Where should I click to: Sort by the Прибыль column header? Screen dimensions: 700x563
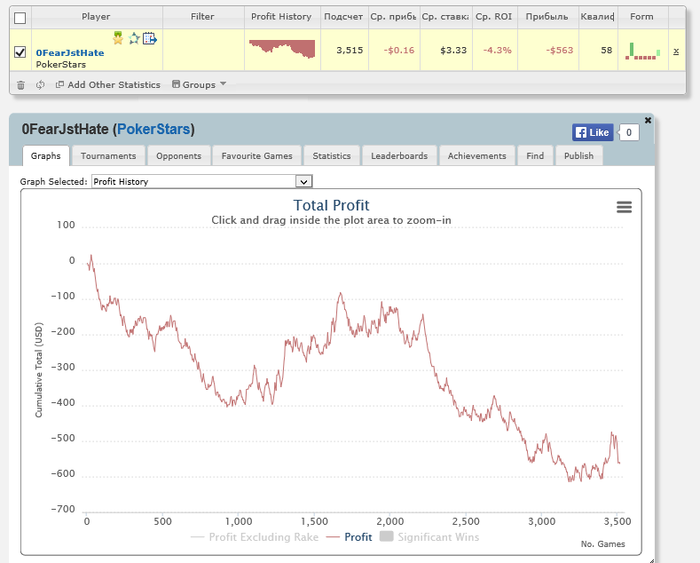[547, 17]
